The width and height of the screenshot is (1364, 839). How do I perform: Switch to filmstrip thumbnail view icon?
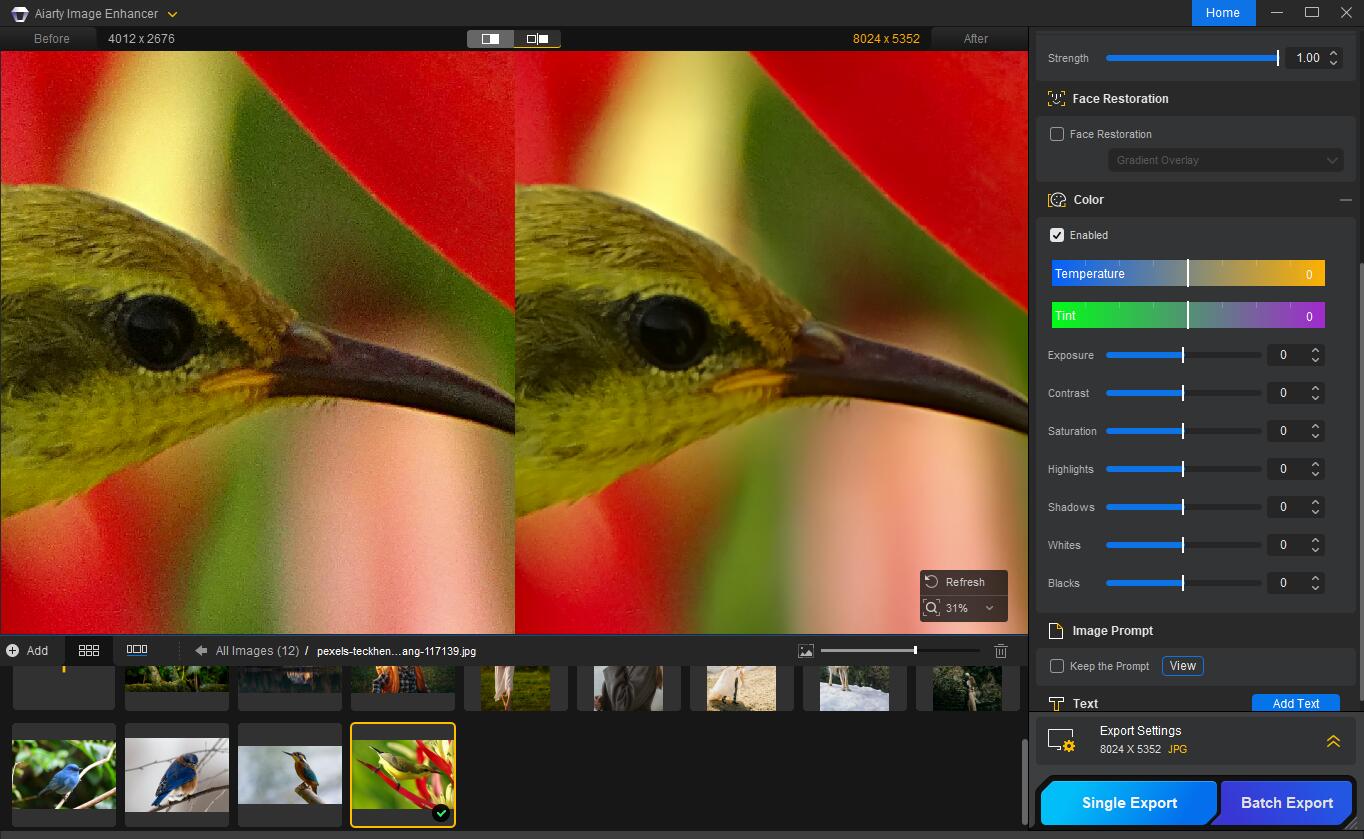137,650
